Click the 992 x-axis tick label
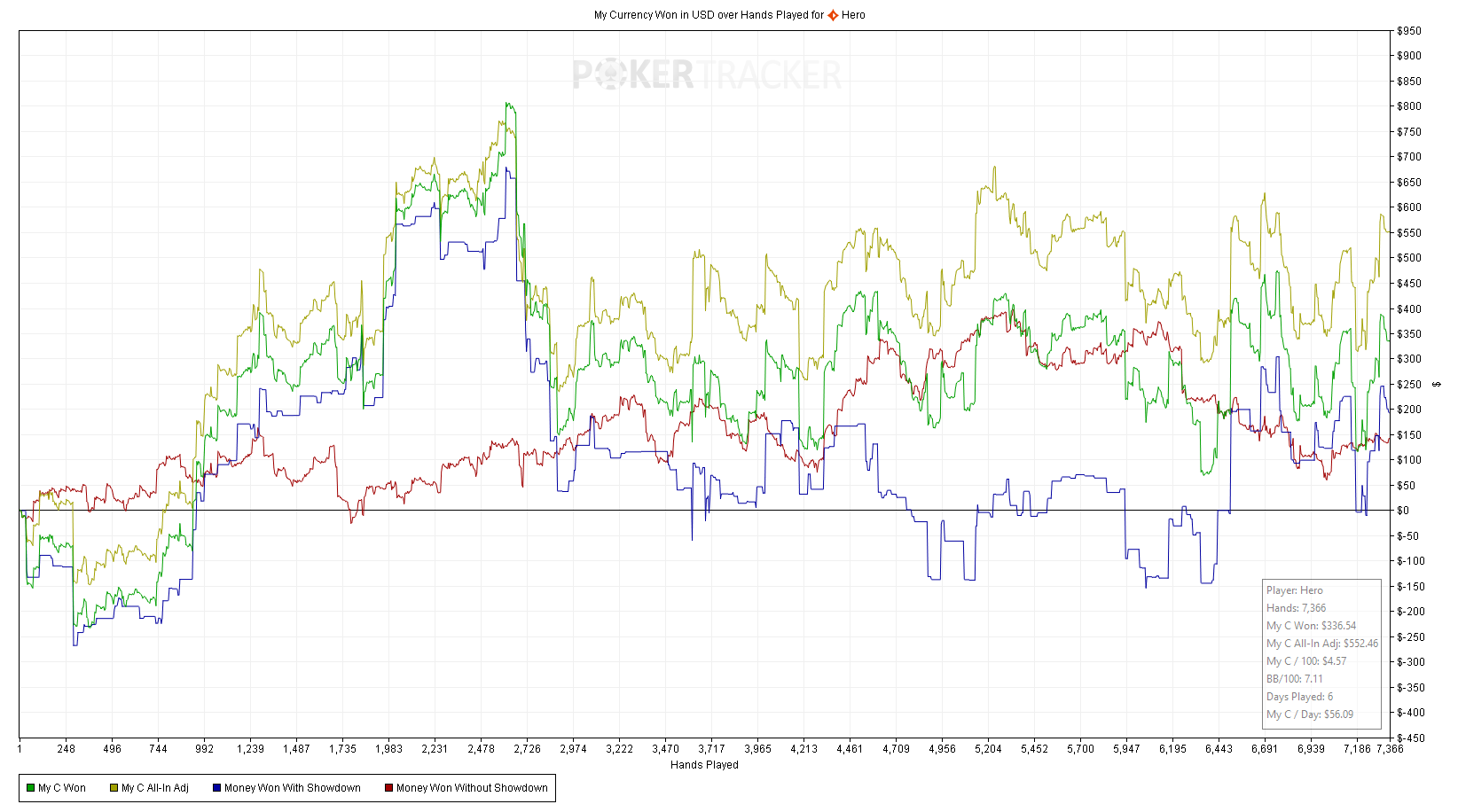This screenshot has height=812, width=1458. click(x=204, y=749)
